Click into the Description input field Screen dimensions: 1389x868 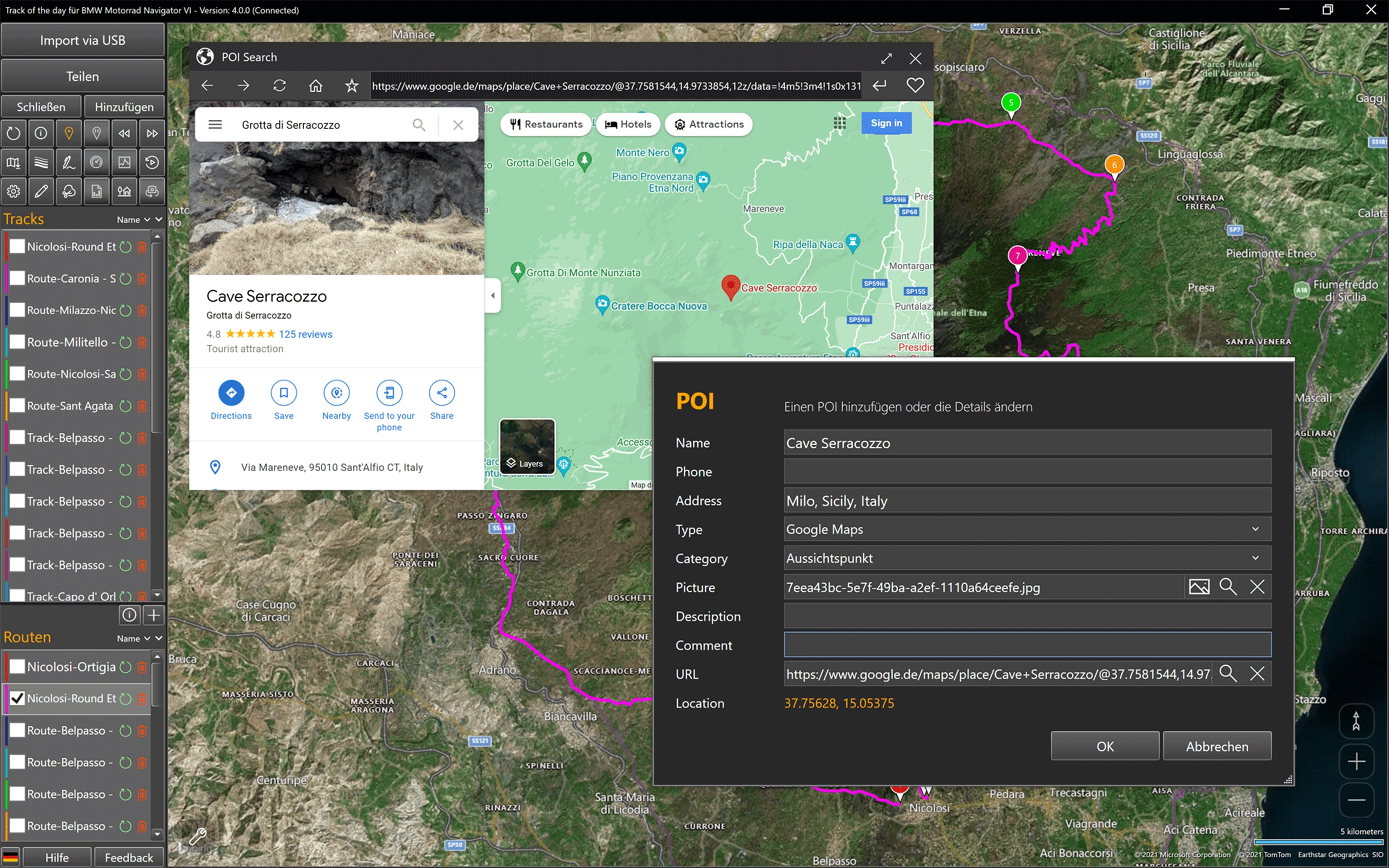[1027, 616]
